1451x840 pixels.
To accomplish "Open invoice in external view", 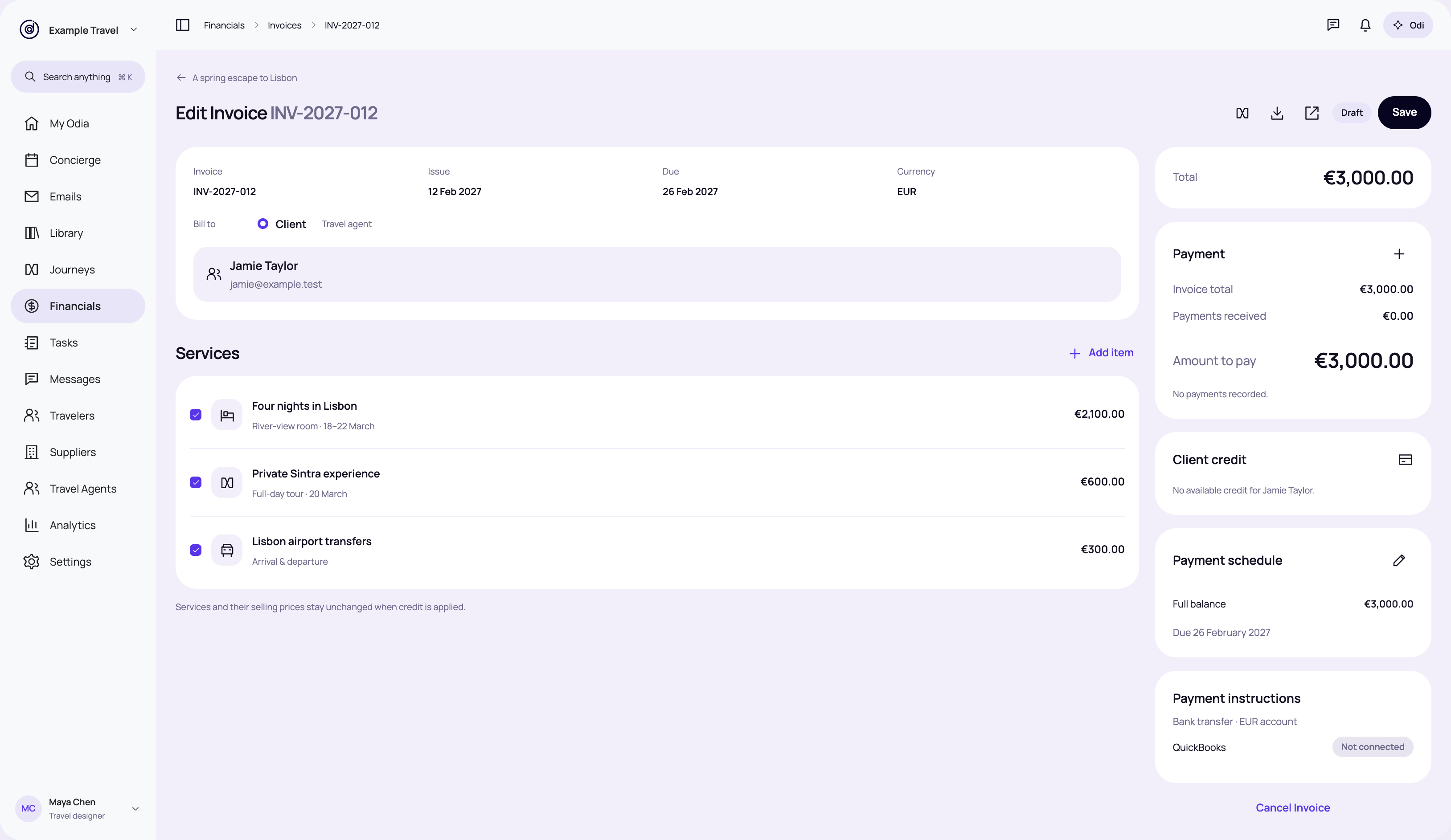I will point(1312,113).
